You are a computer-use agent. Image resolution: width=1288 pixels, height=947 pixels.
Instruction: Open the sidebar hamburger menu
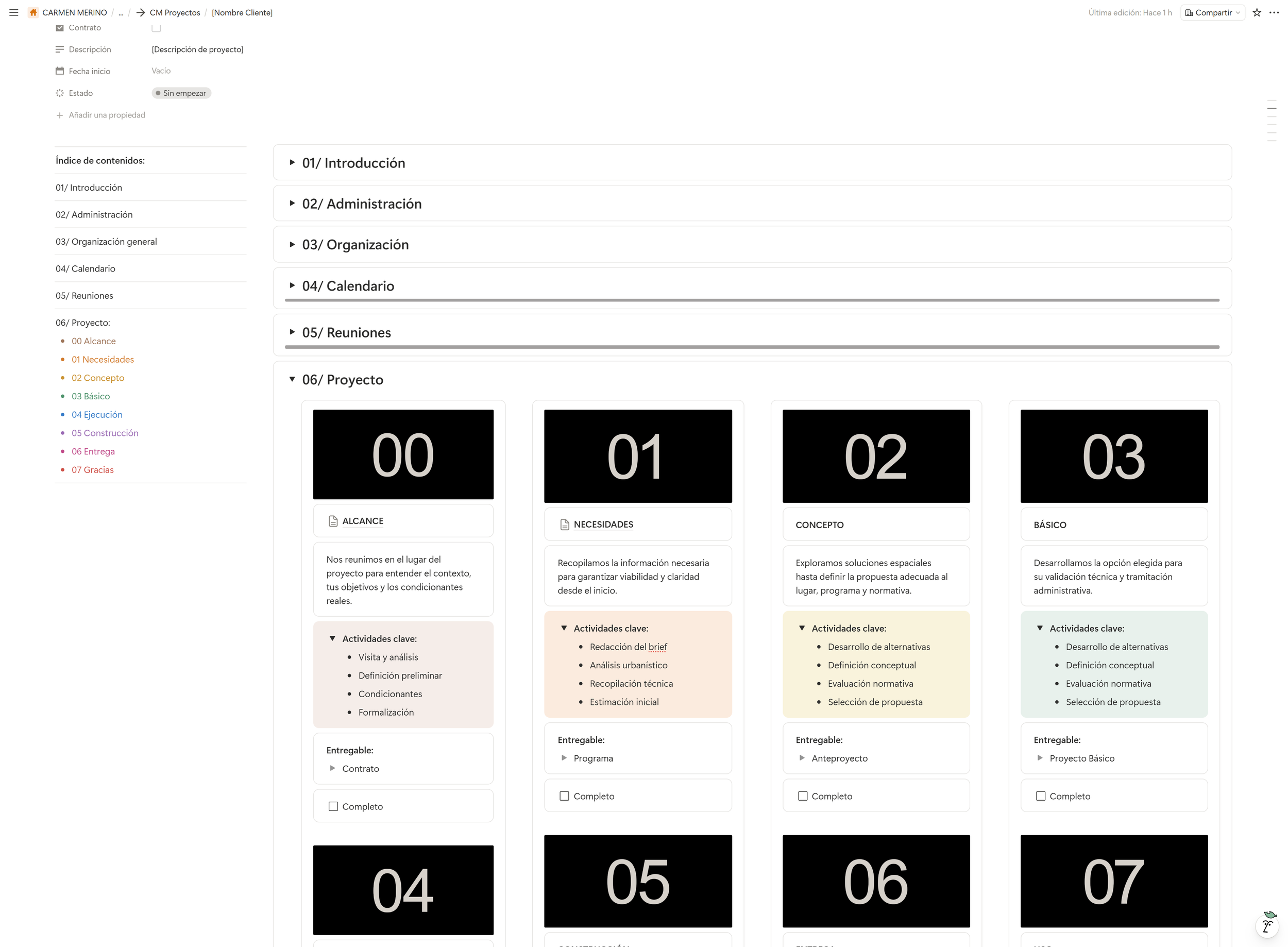click(14, 12)
